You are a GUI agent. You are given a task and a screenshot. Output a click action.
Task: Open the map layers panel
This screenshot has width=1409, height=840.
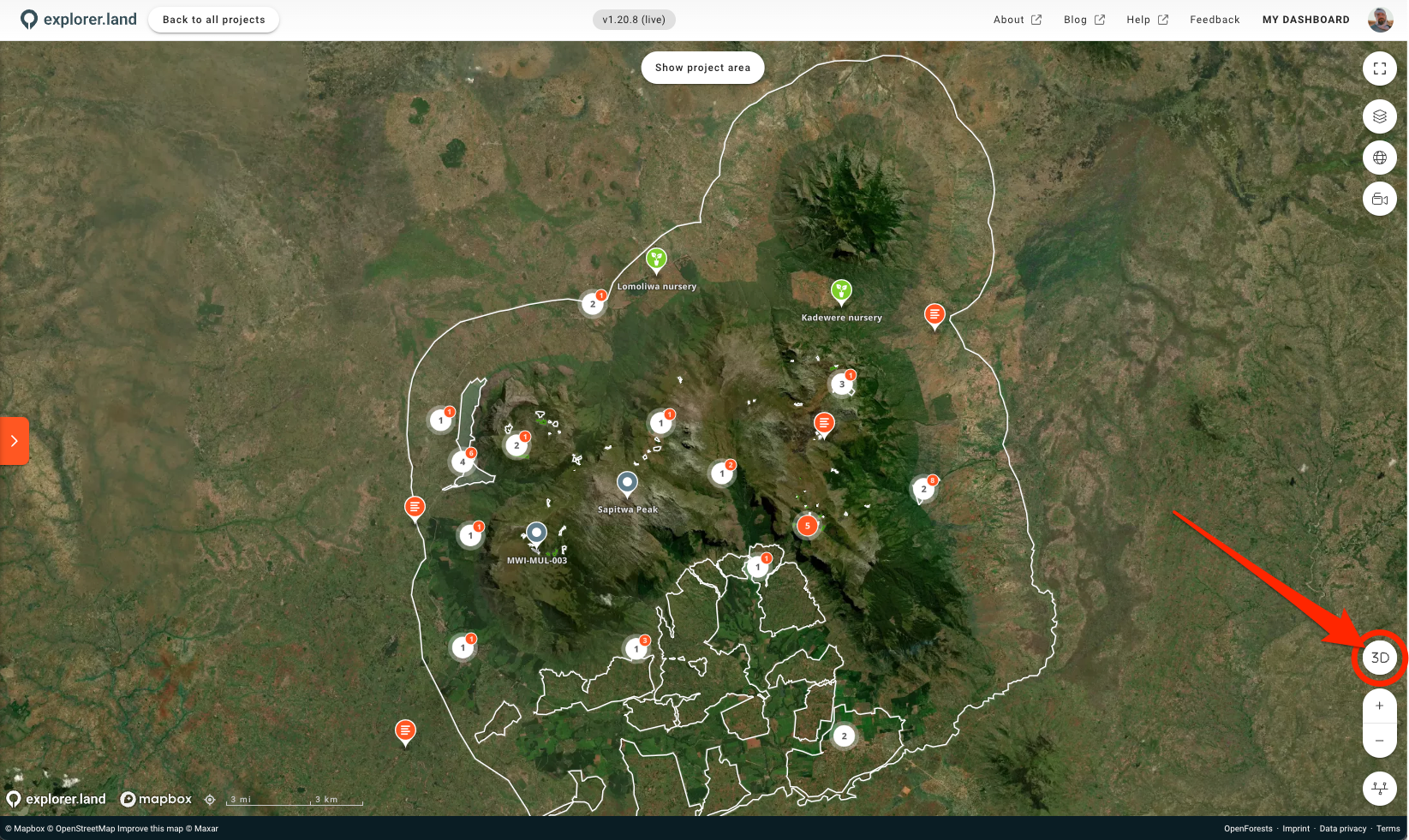pyautogui.click(x=1379, y=116)
